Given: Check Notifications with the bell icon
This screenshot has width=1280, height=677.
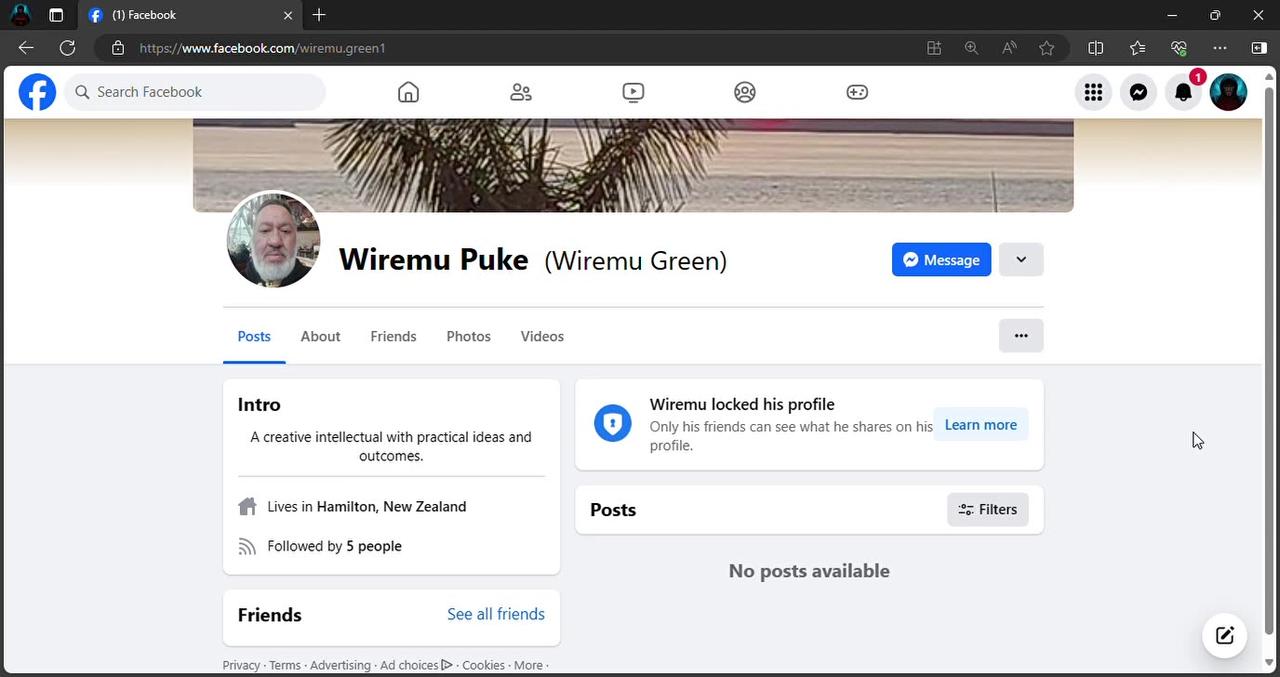Looking at the screenshot, I should point(1182,91).
